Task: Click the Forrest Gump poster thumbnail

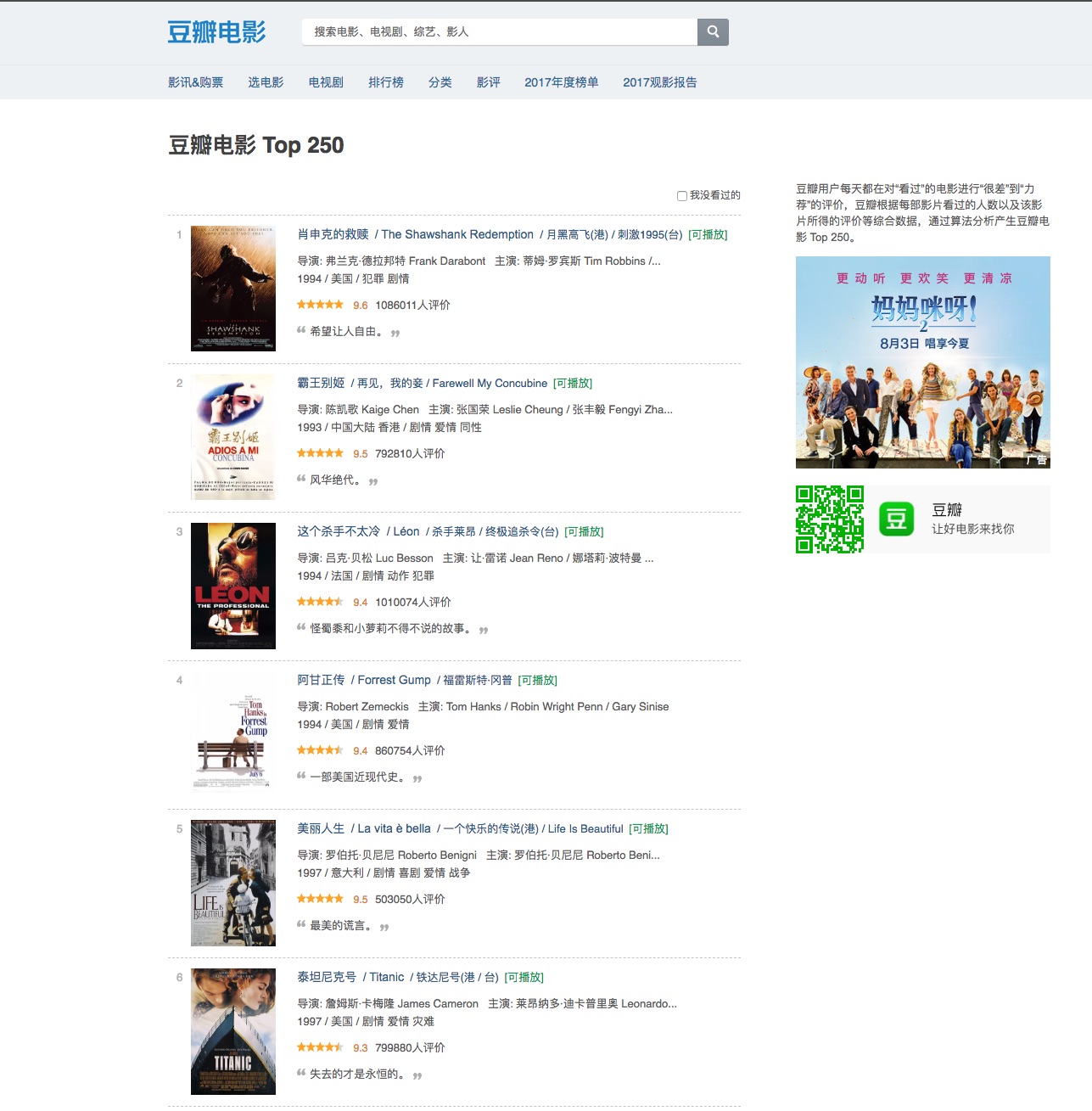Action: pos(233,734)
